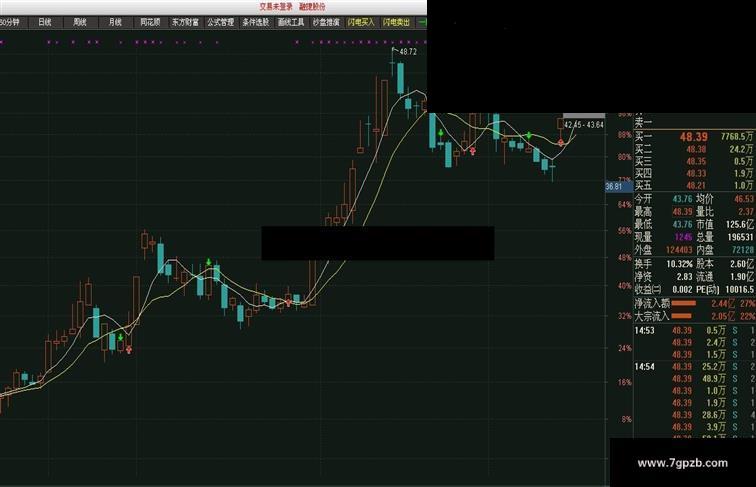Select the 分钟 minute period tab
The height and width of the screenshot is (487, 756).
point(11,22)
